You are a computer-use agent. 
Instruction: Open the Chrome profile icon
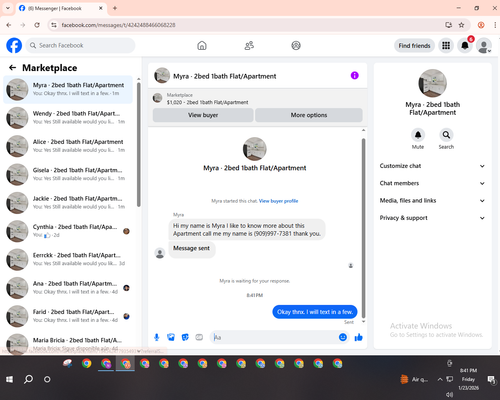(481, 25)
